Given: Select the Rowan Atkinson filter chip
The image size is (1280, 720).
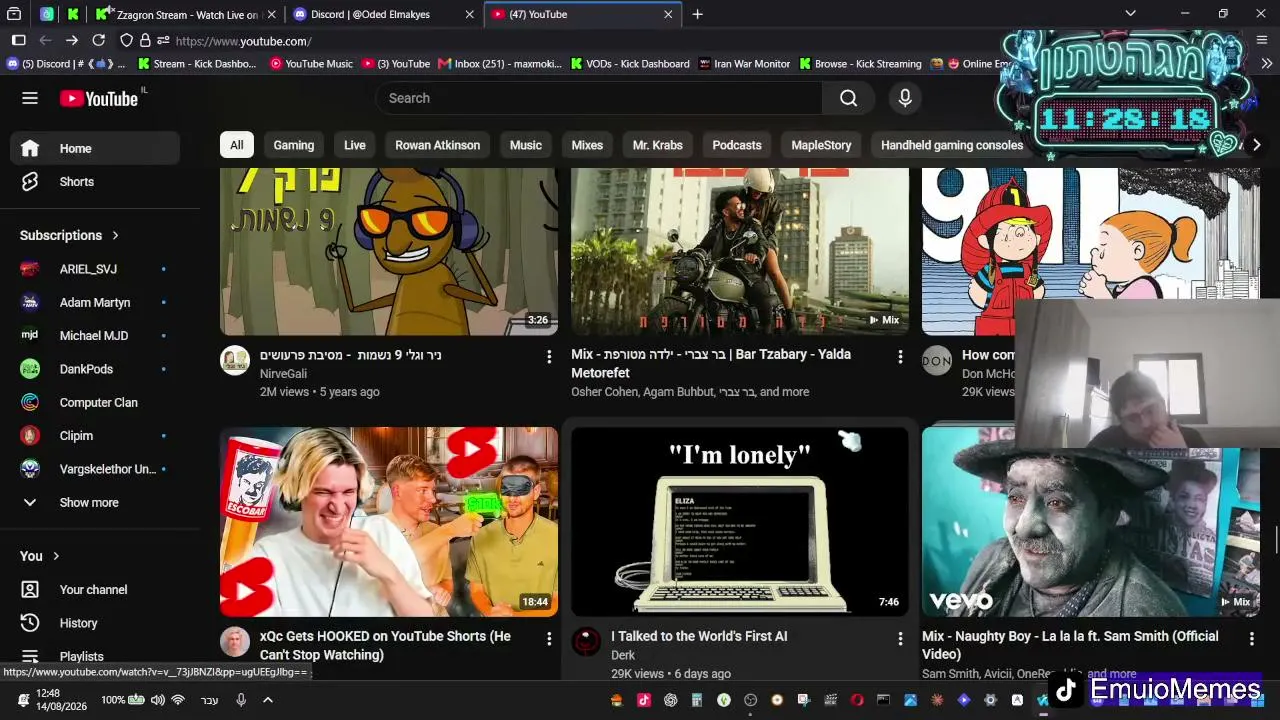Looking at the screenshot, I should coord(437,145).
